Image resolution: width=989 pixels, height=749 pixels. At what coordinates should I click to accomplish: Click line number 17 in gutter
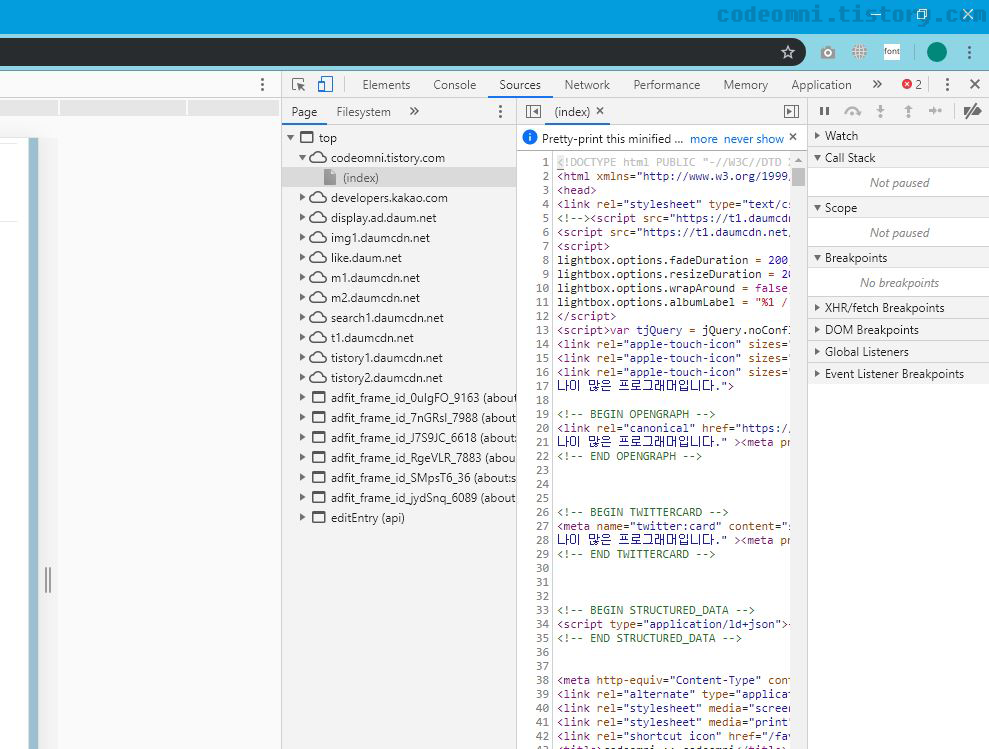pos(542,386)
